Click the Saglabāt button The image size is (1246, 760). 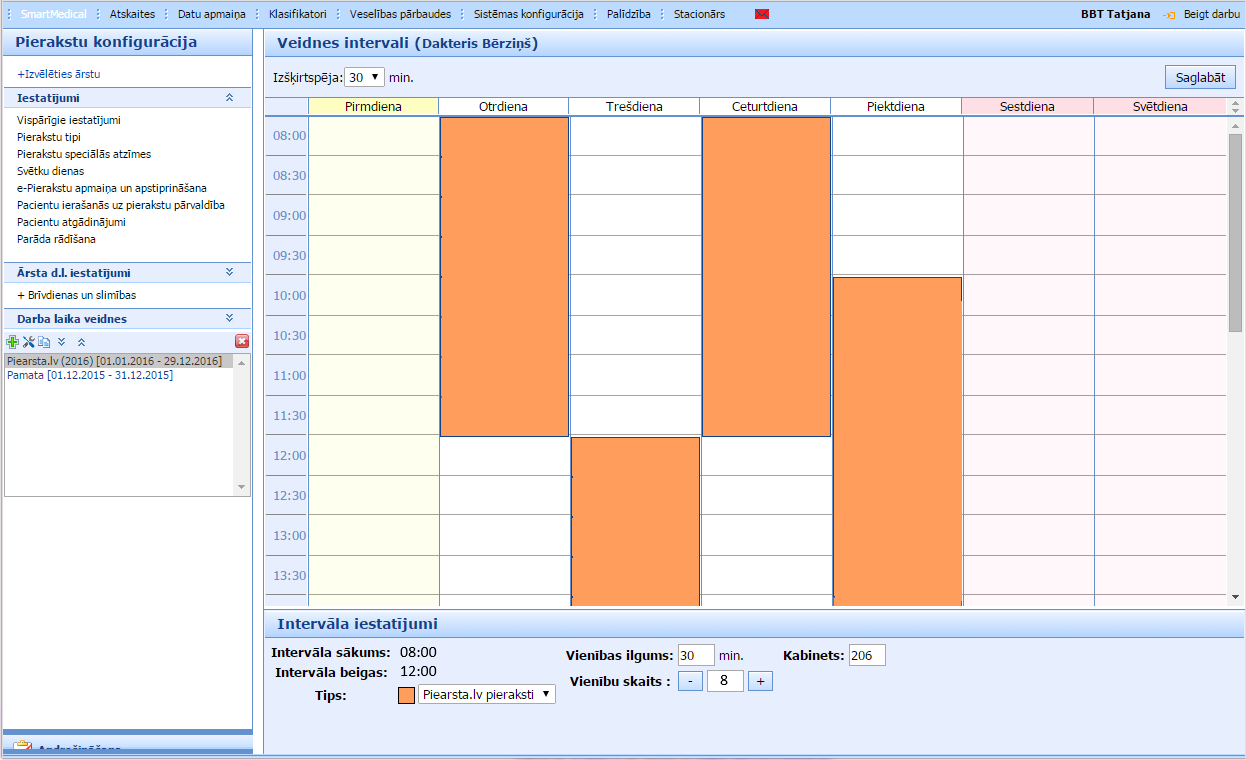(x=1199, y=78)
